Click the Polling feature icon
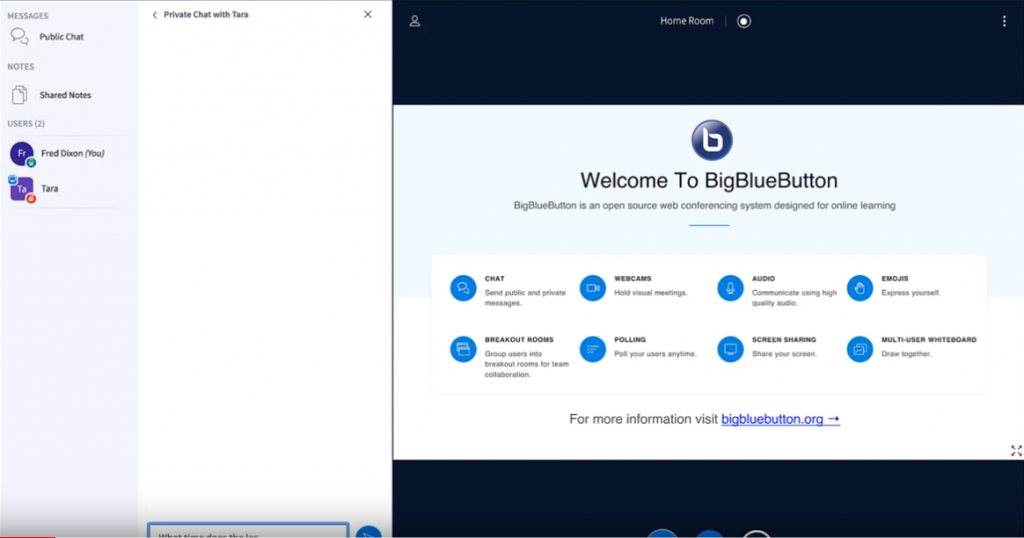Viewport: 1024px width, 538px height. [593, 349]
